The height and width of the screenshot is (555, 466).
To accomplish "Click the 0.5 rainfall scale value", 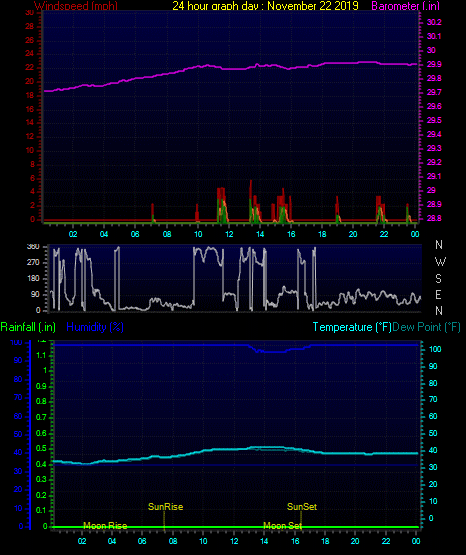I will [x=41, y=448].
